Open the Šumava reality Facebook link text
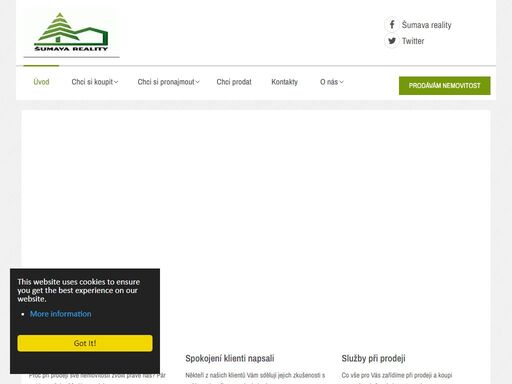Viewport: 512px width, 384px height. 426,25
